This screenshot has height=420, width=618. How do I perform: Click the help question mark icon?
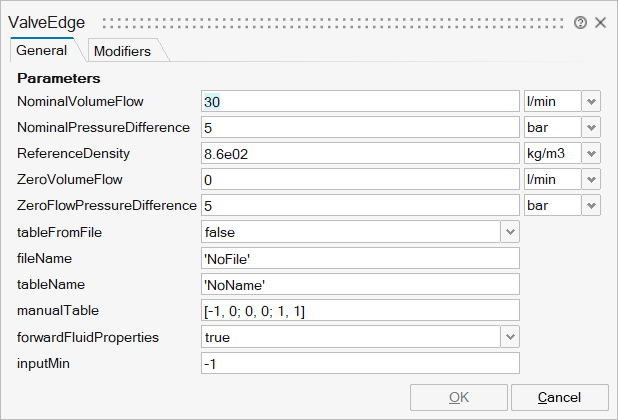[x=581, y=22]
